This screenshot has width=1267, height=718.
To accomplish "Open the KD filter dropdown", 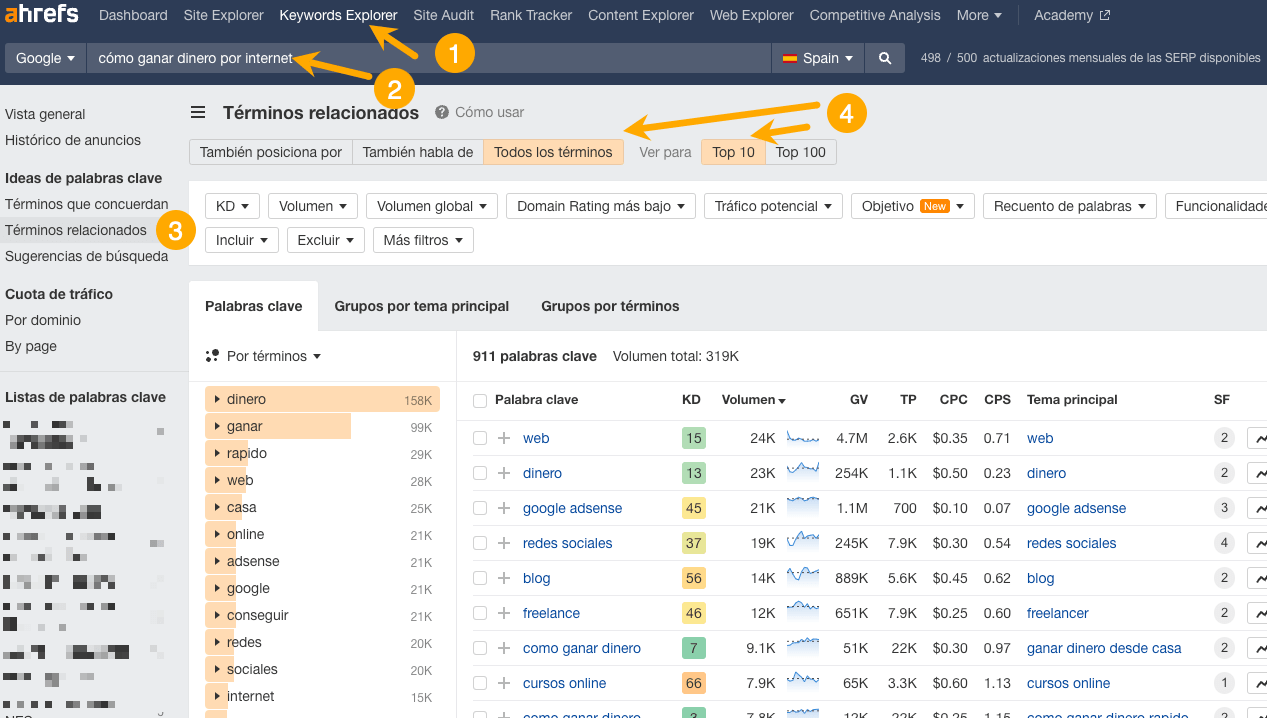I will (231, 204).
